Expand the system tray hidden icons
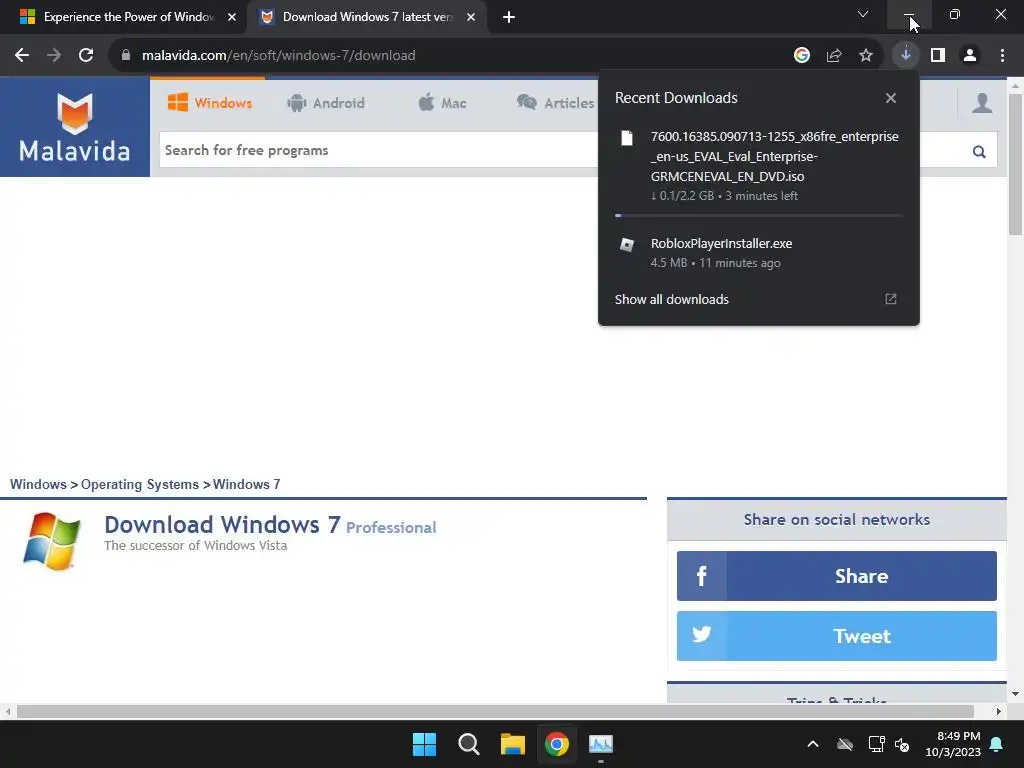This screenshot has width=1024, height=768. (812, 744)
